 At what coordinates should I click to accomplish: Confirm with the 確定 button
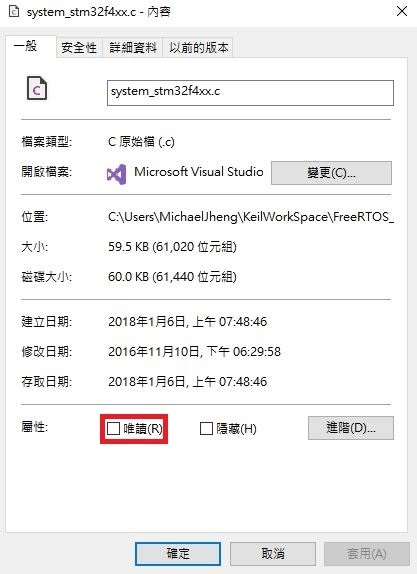pyautogui.click(x=178, y=554)
